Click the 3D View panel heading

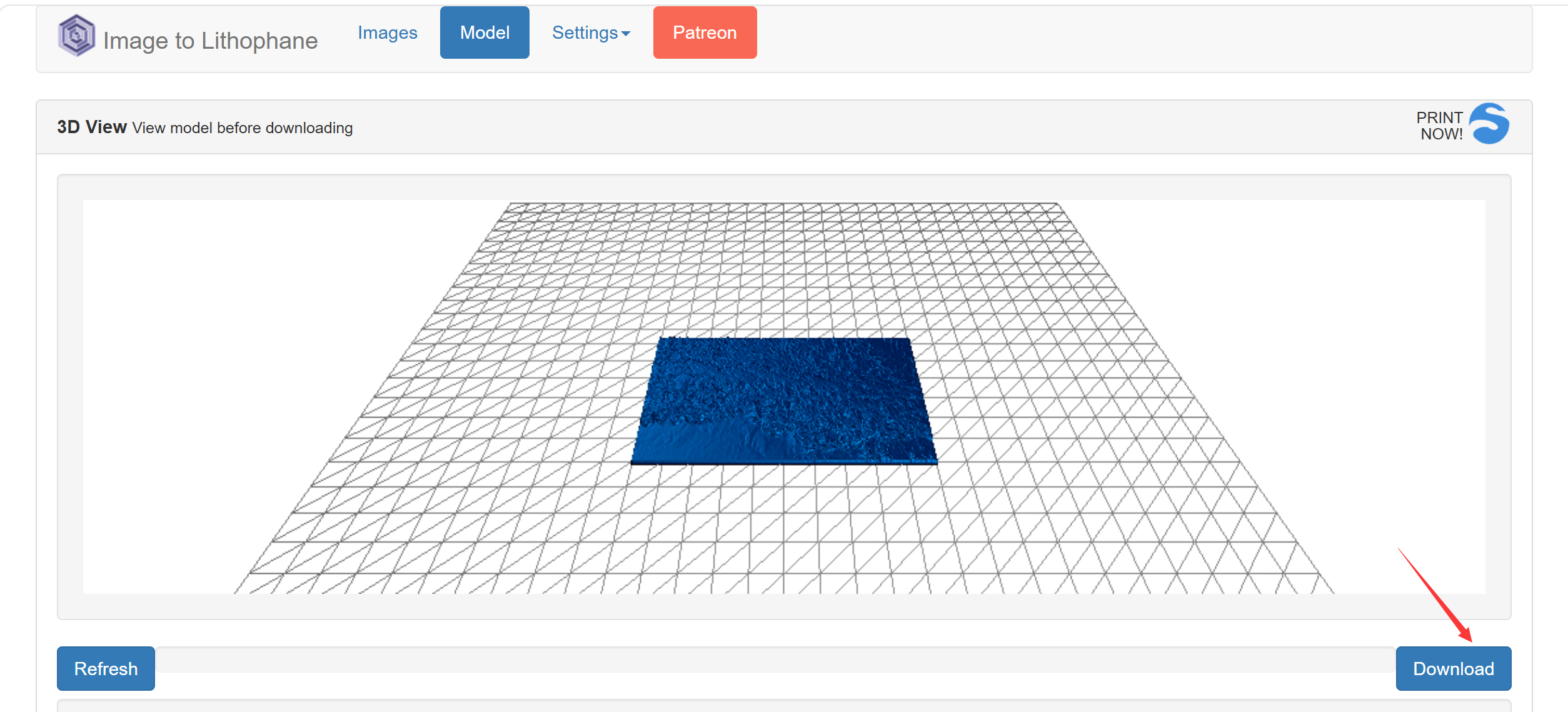92,127
